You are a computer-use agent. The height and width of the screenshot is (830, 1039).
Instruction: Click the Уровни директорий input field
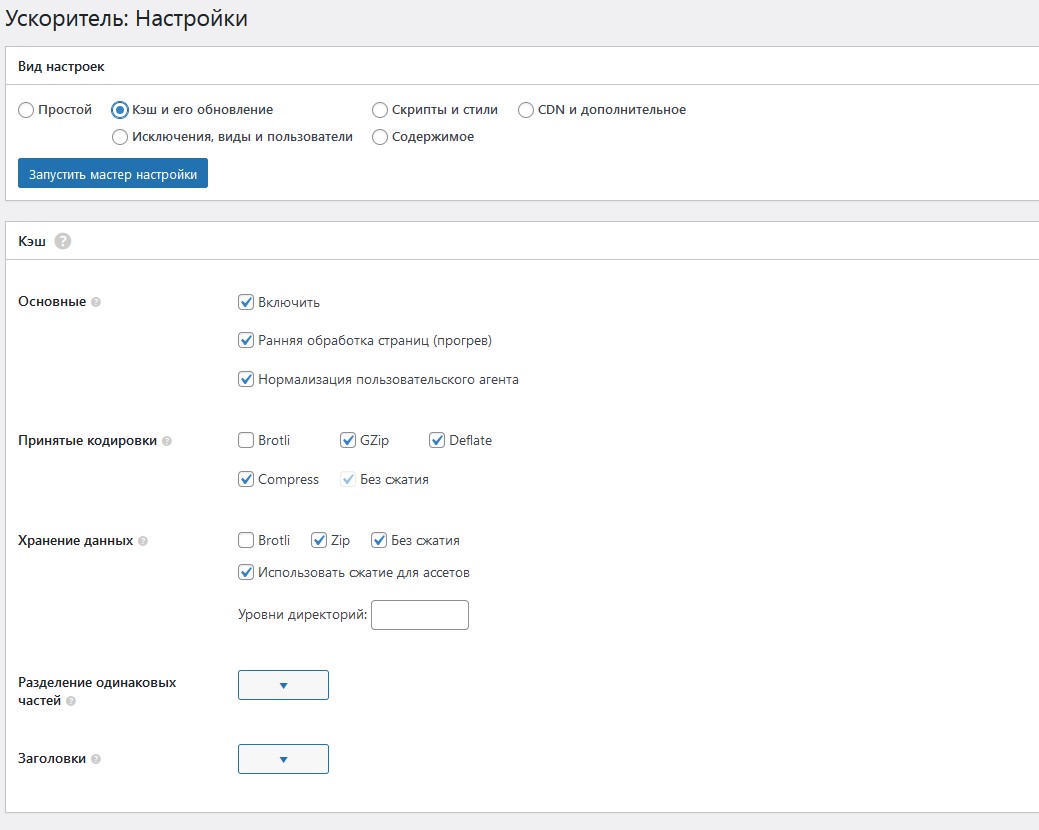(419, 615)
